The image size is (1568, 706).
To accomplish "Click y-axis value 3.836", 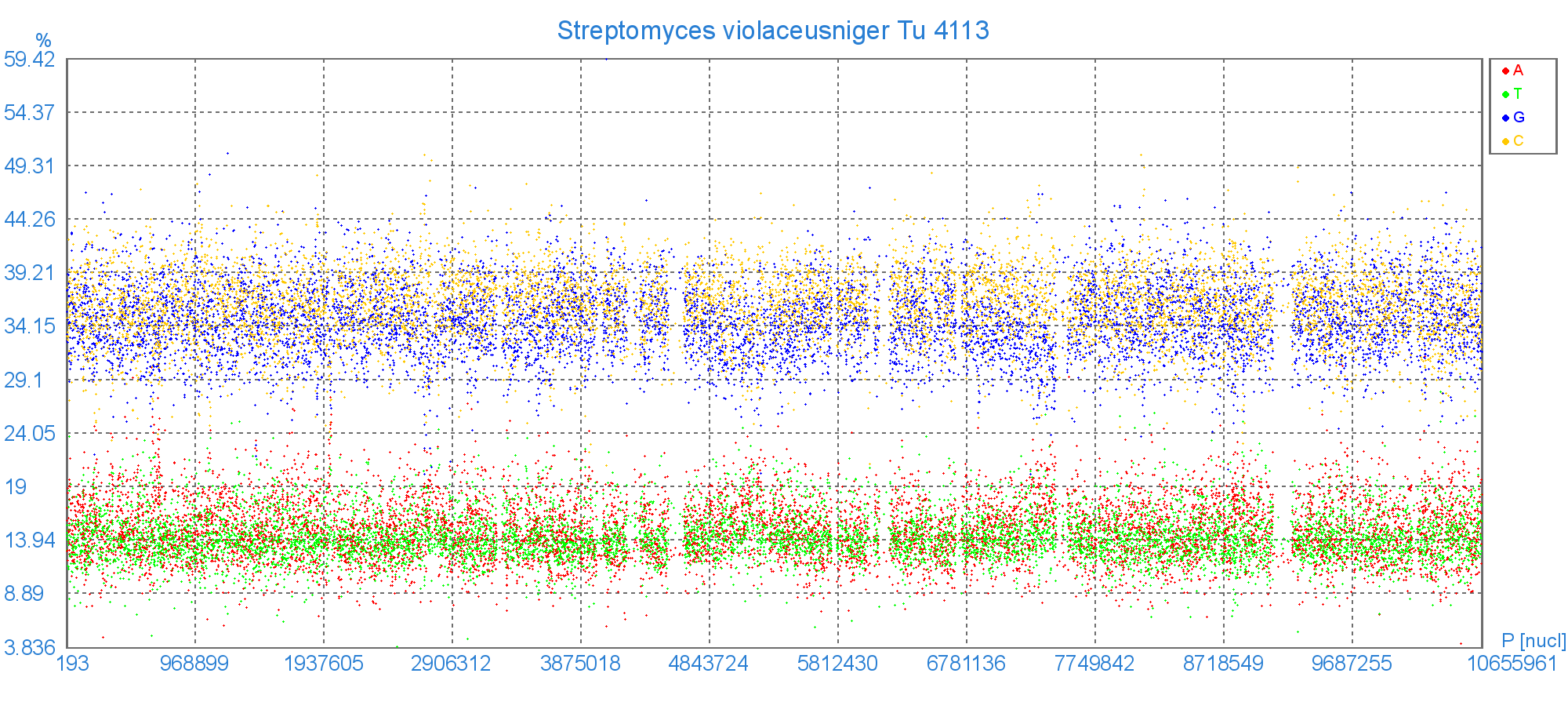I will (x=29, y=648).
